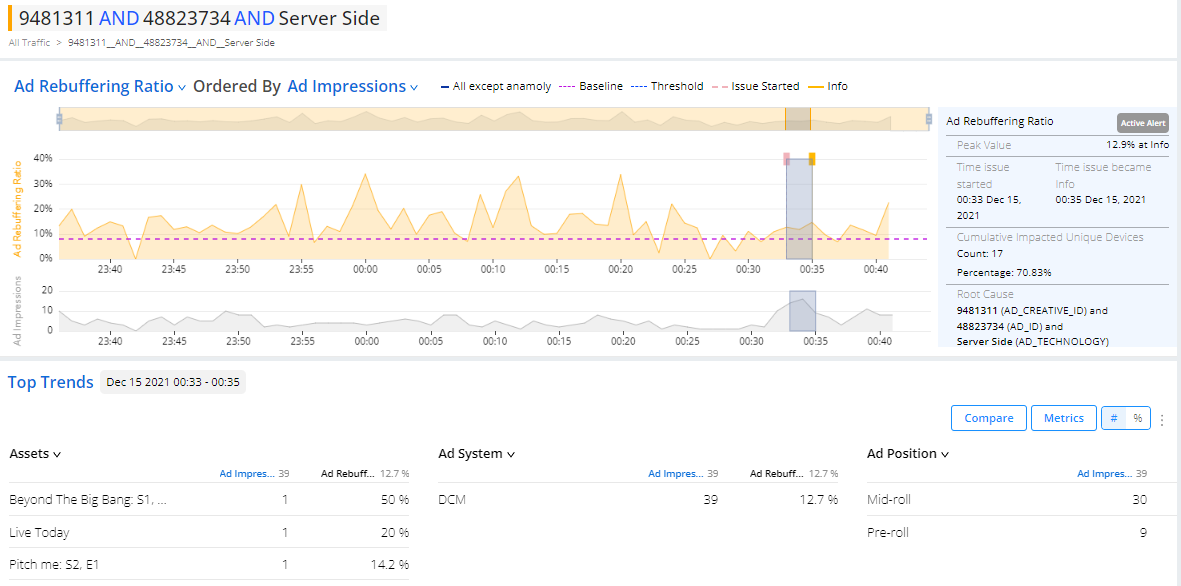Select the DCM ad system row
This screenshot has width=1181, height=586.
(639, 499)
